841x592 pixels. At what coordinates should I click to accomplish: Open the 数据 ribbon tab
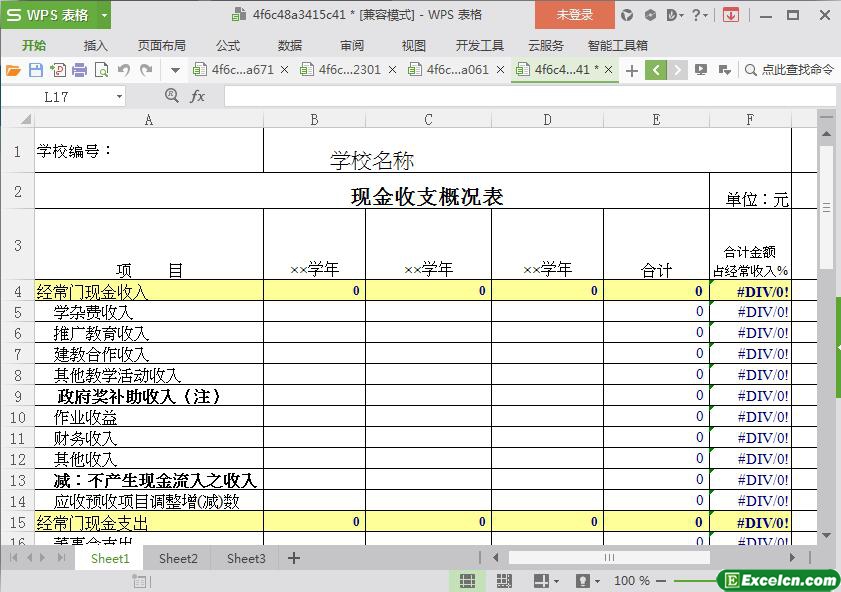tap(290, 46)
